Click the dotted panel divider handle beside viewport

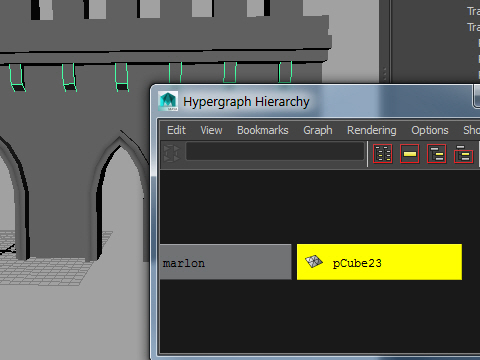(x=385, y=74)
